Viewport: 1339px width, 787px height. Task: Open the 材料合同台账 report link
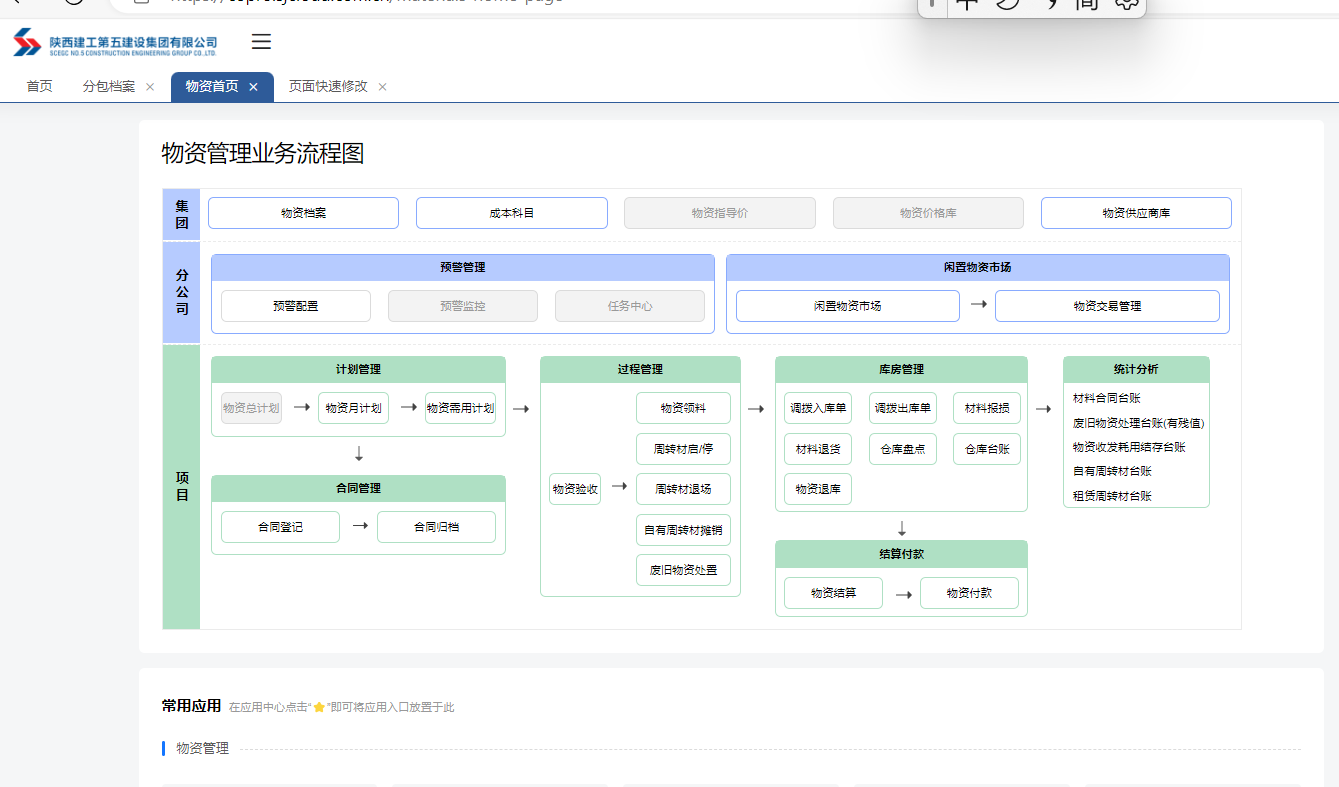(1106, 399)
